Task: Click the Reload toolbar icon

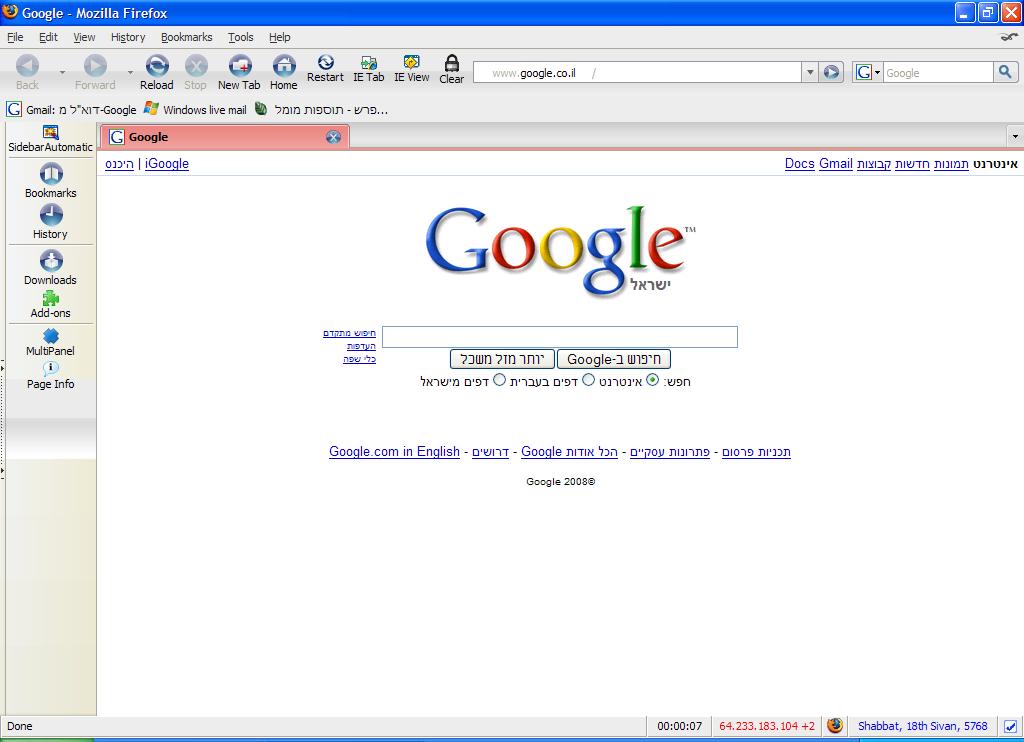Action: point(157,67)
